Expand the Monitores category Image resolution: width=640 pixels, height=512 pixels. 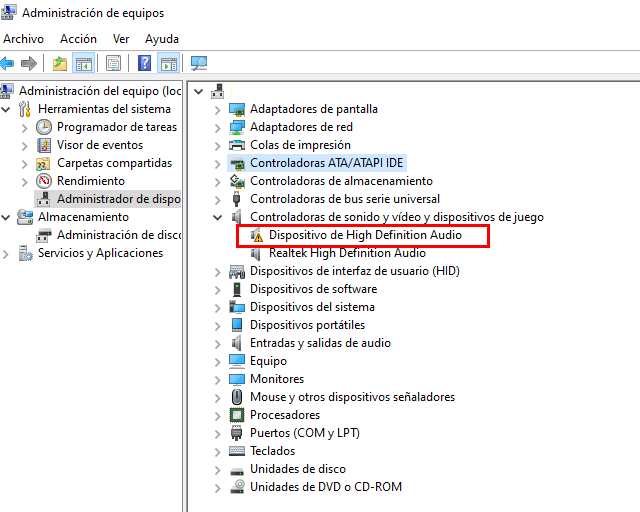click(x=218, y=380)
